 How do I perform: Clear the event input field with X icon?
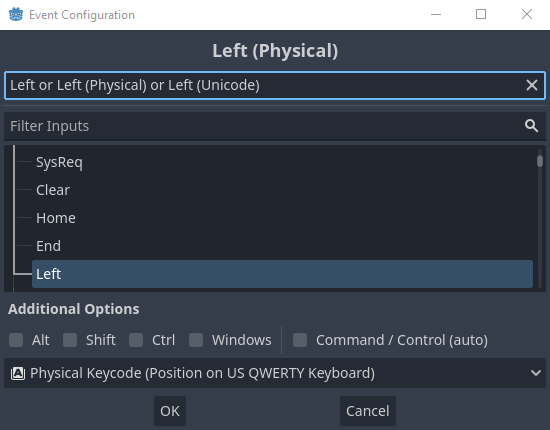tap(532, 85)
